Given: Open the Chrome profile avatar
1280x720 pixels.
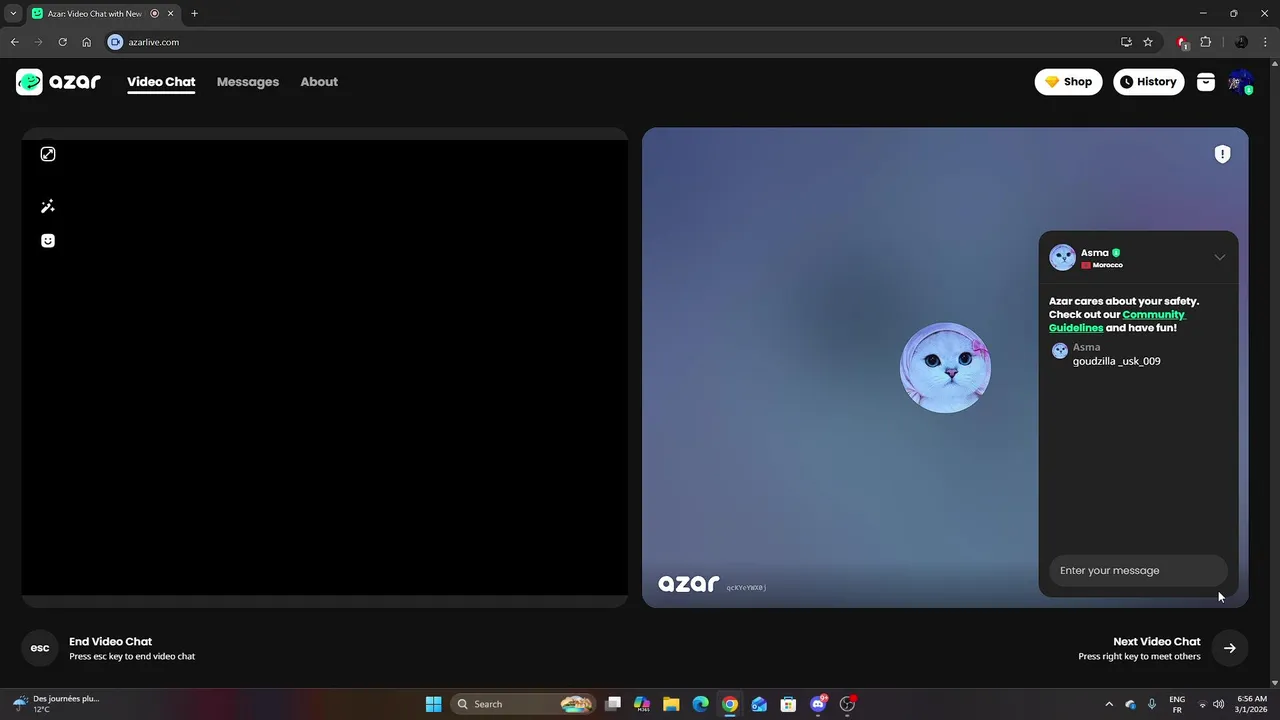Looking at the screenshot, I should [1241, 42].
